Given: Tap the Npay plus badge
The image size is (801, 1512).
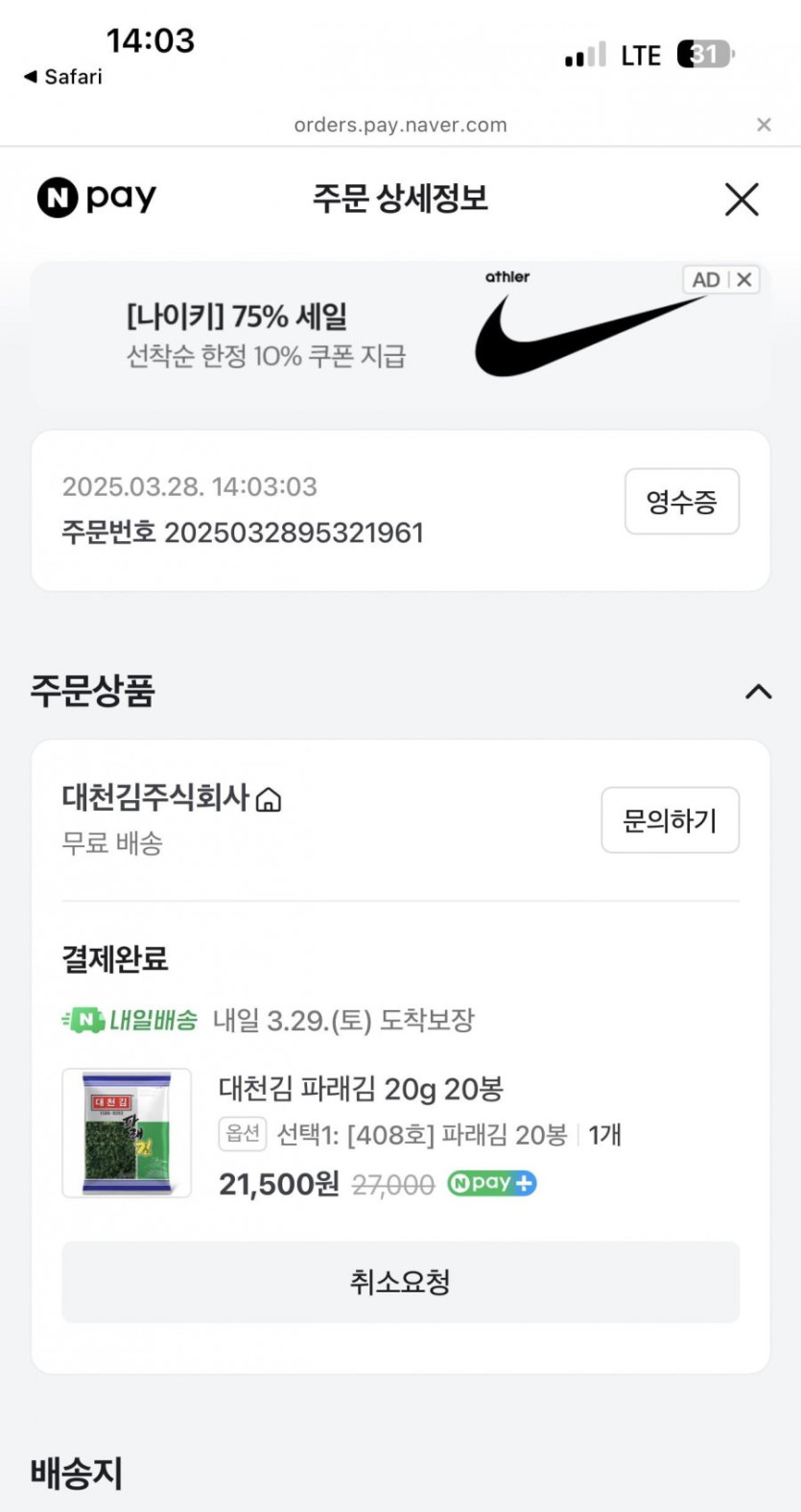Looking at the screenshot, I should tap(491, 1184).
